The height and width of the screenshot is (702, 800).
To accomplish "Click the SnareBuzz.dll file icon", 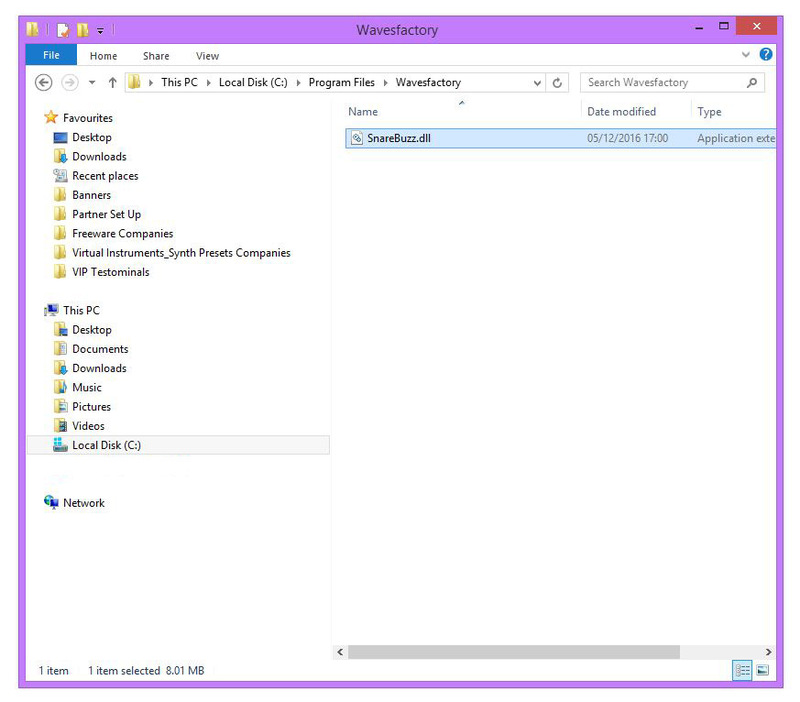I will (357, 138).
